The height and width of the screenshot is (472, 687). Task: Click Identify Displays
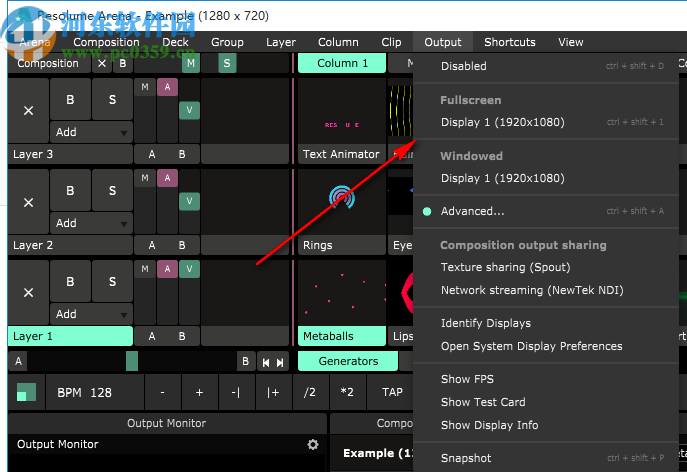point(546,323)
